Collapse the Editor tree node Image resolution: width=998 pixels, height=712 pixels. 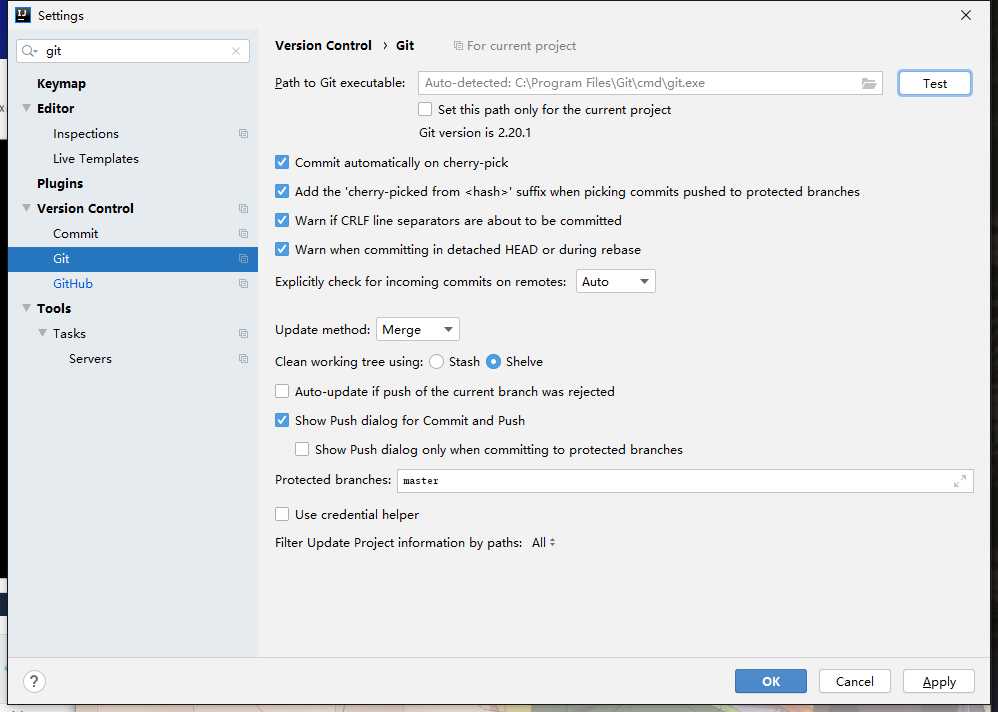[x=27, y=108]
